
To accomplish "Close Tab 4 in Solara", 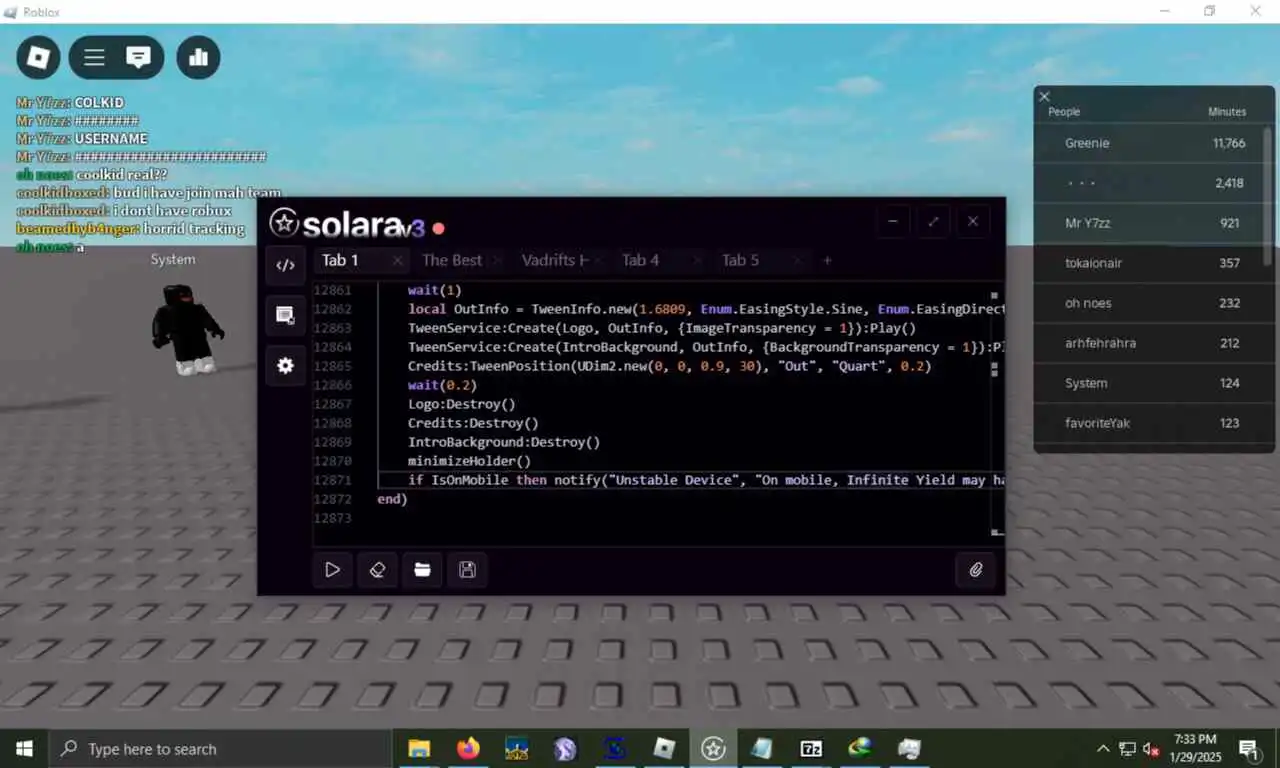I will coord(698,260).
